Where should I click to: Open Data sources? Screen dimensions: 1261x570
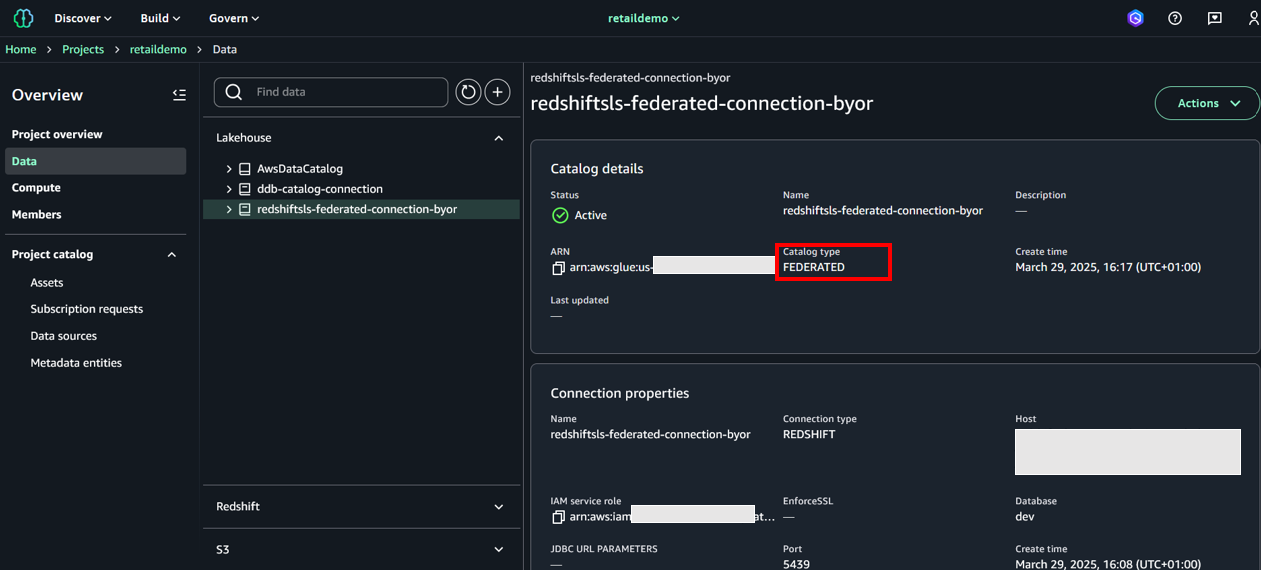point(64,336)
